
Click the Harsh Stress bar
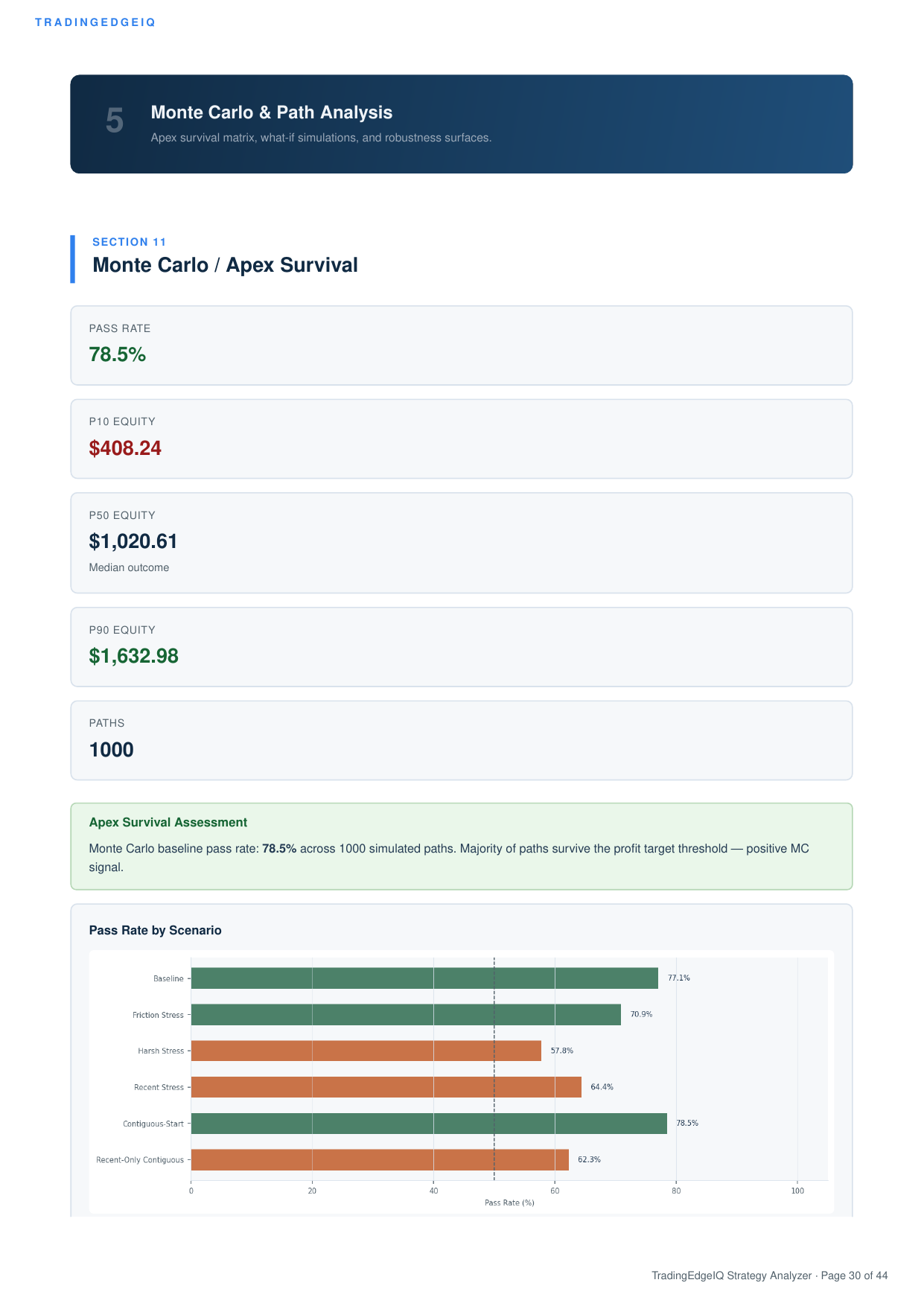[x=366, y=1051]
